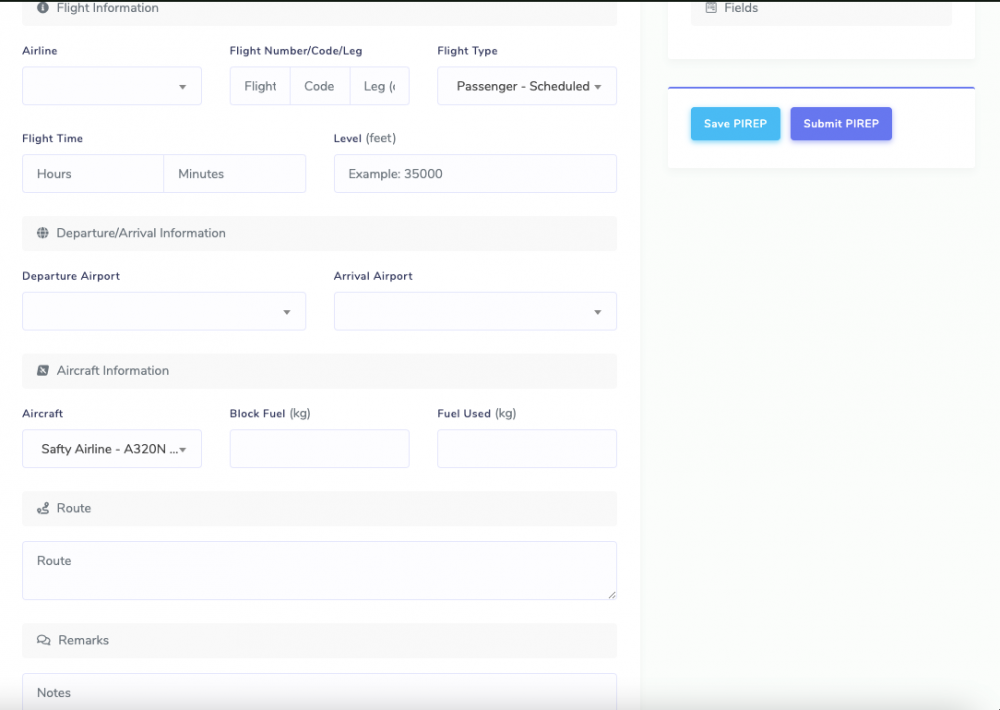Image resolution: width=1000 pixels, height=710 pixels.
Task: Click the route icon in Route header
Action: [43, 509]
